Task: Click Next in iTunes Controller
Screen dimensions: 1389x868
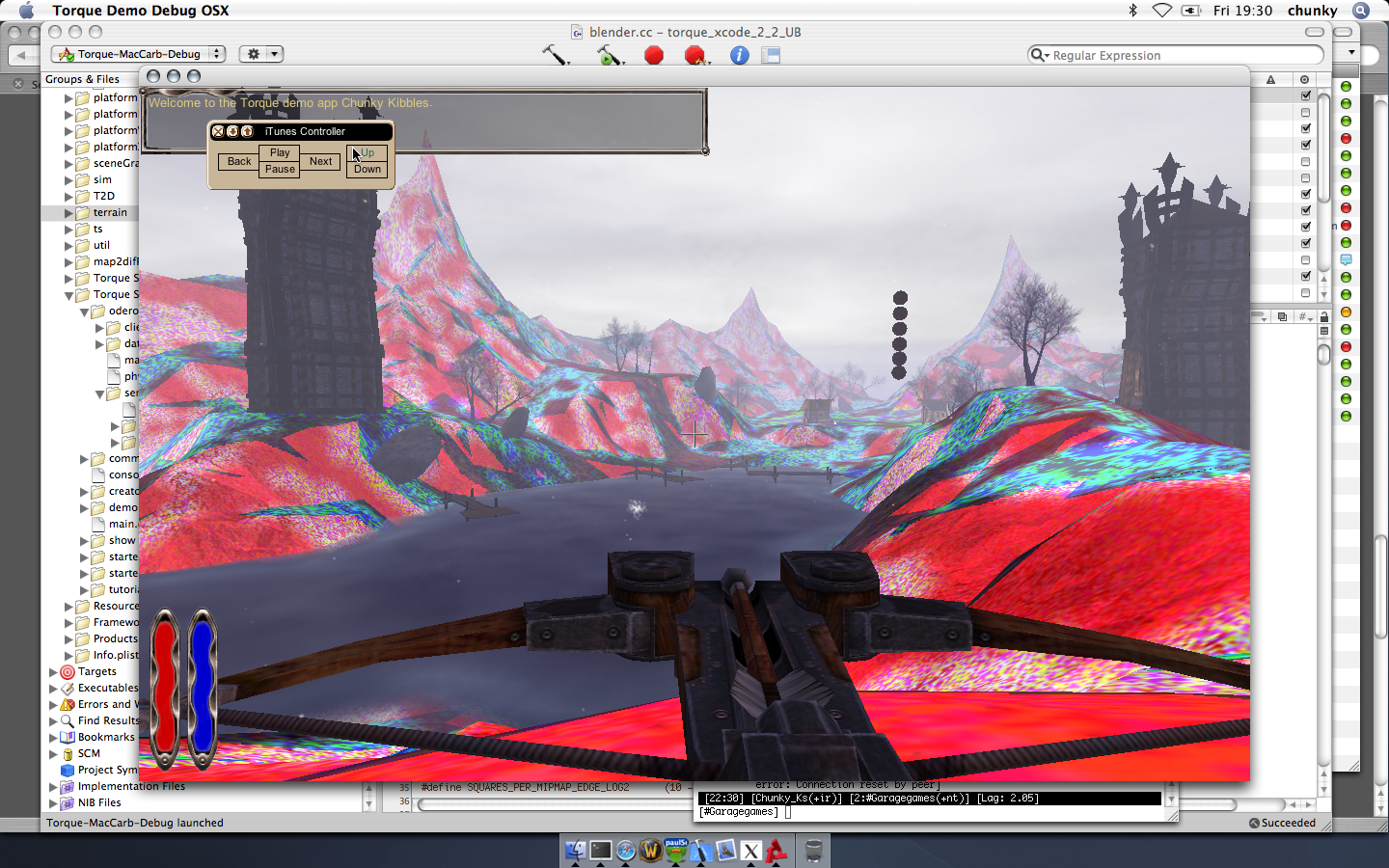Action: [320, 161]
